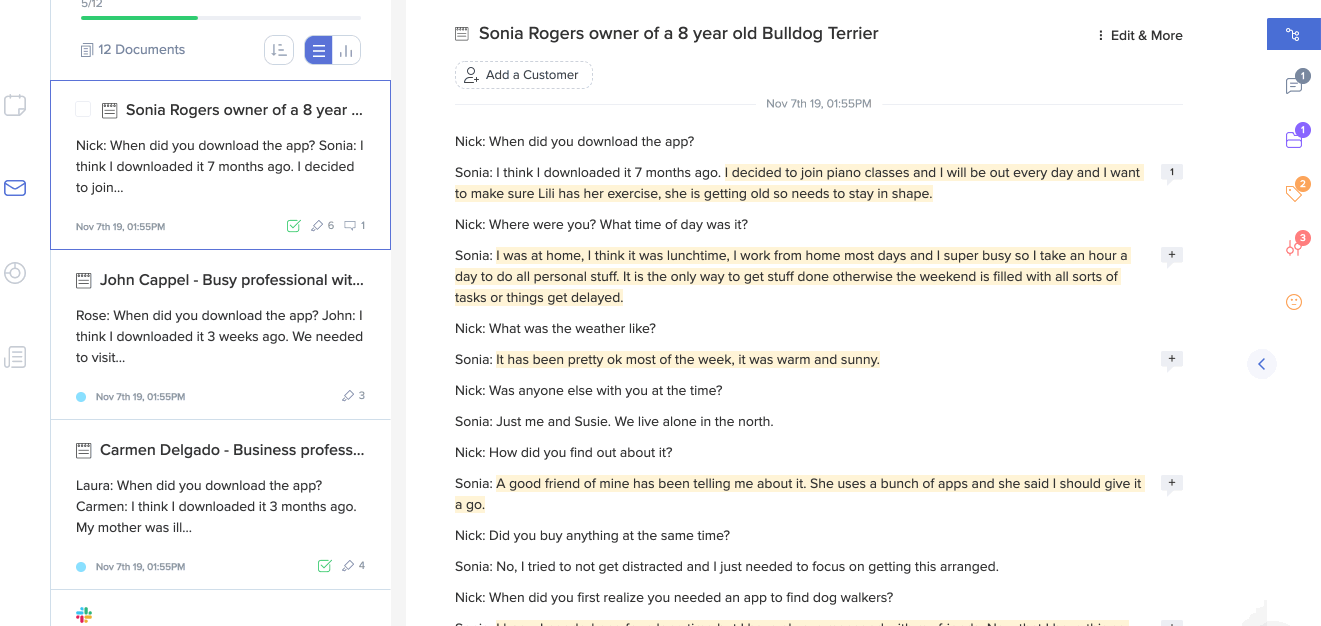
Task: Click comment count 1 on Sonia card
Action: 354,226
